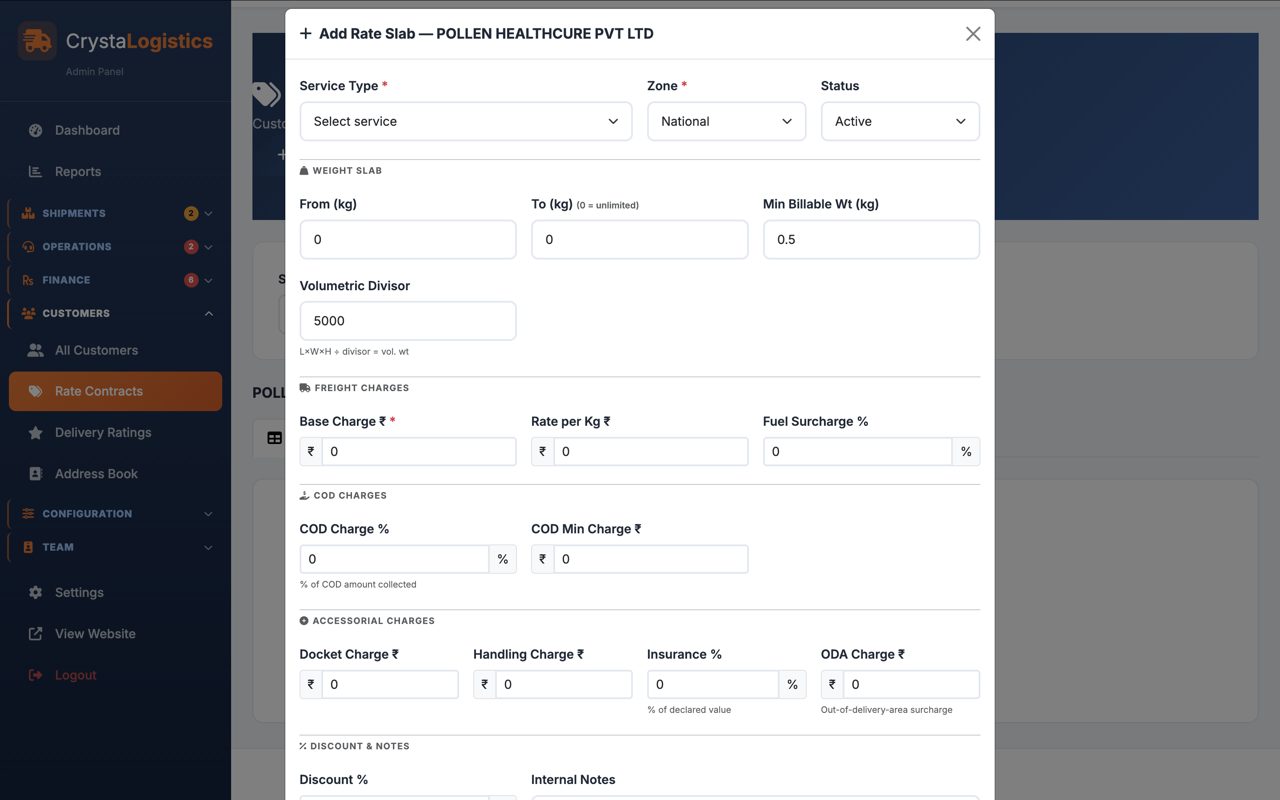Image resolution: width=1280 pixels, height=800 pixels.
Task: Go to All Customers page
Action: coord(115,350)
